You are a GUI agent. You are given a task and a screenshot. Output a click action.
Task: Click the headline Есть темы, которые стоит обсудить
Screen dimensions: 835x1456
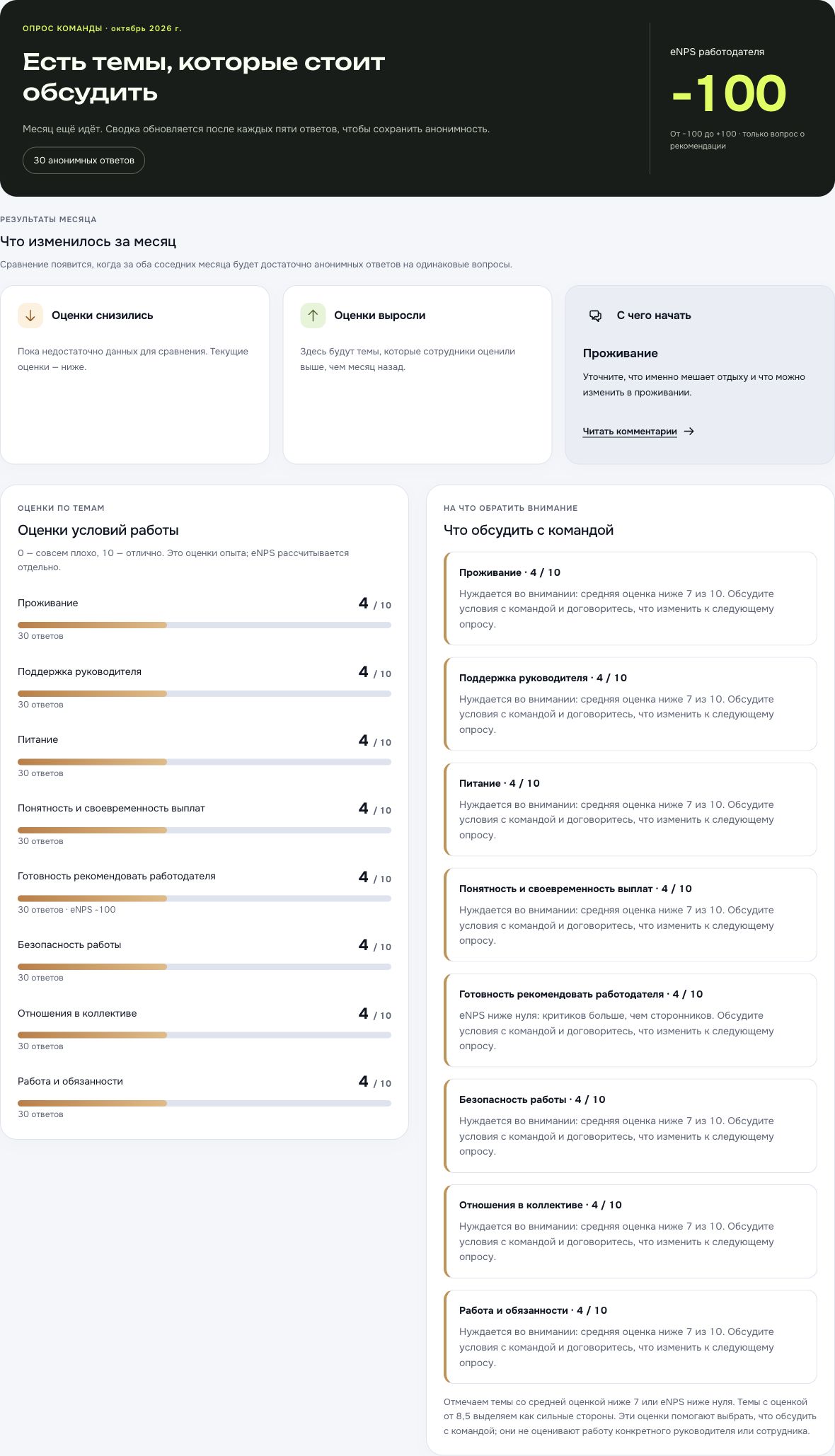click(x=204, y=77)
